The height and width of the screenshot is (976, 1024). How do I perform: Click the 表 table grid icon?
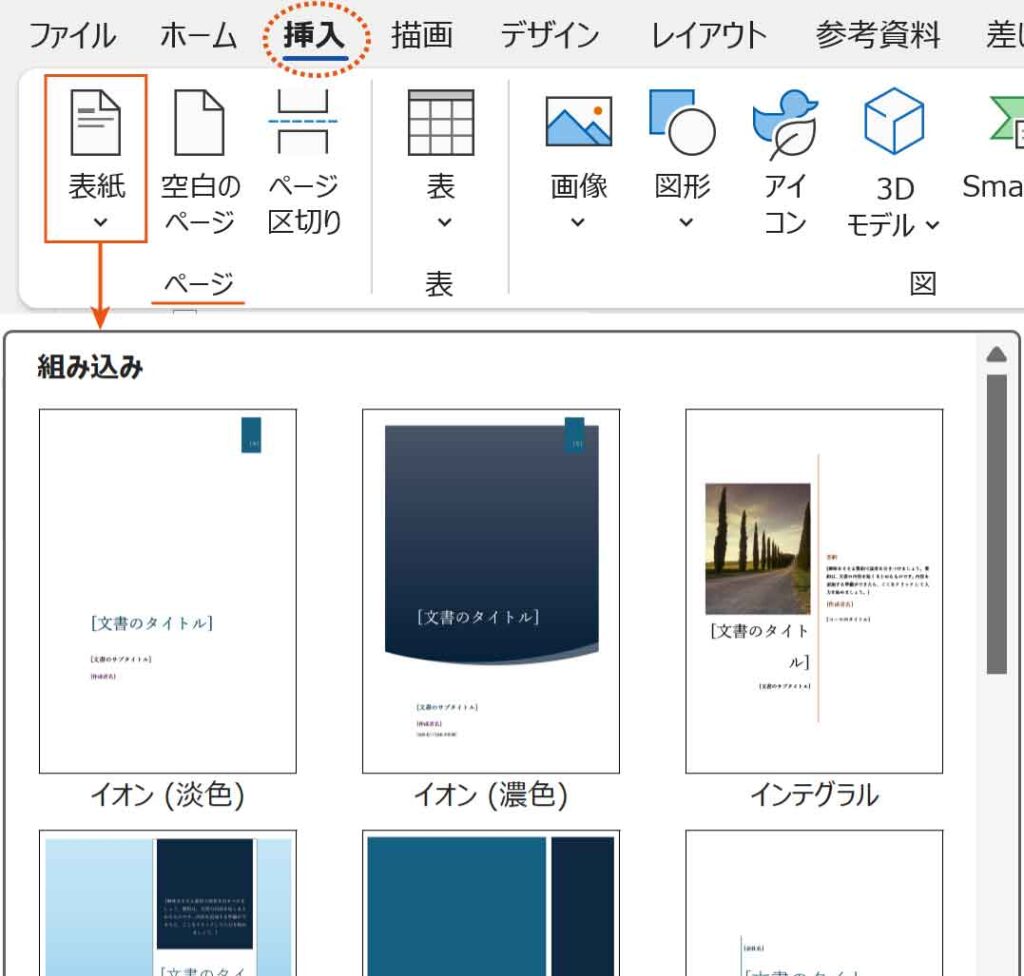click(x=440, y=123)
